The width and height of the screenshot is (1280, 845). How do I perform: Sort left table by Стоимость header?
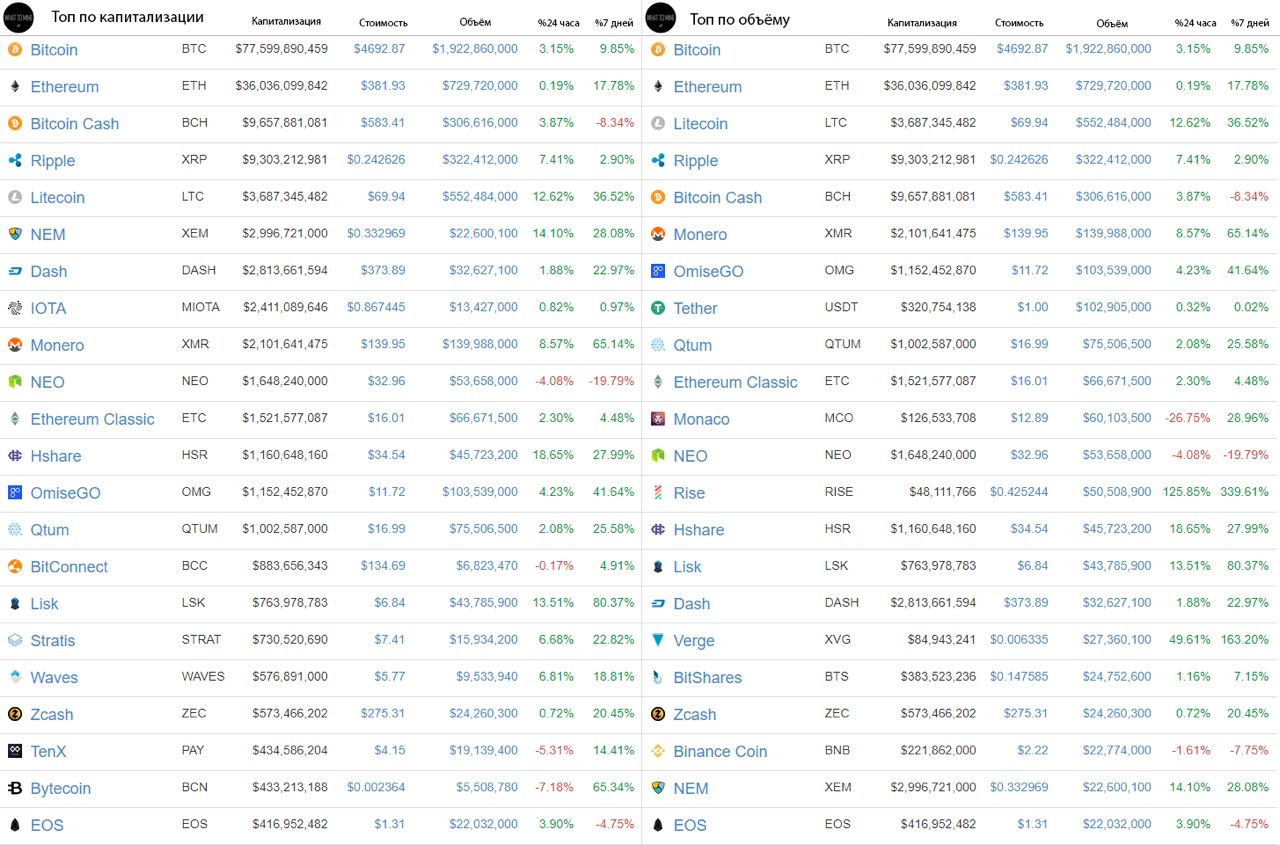tap(383, 22)
